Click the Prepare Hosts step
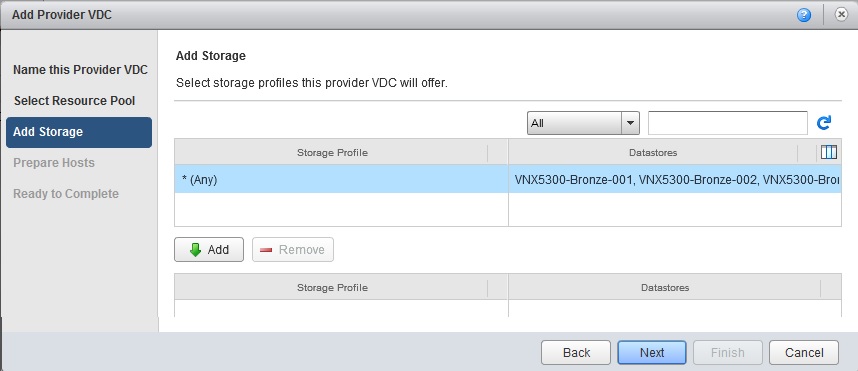The width and height of the screenshot is (858, 371). click(54, 163)
